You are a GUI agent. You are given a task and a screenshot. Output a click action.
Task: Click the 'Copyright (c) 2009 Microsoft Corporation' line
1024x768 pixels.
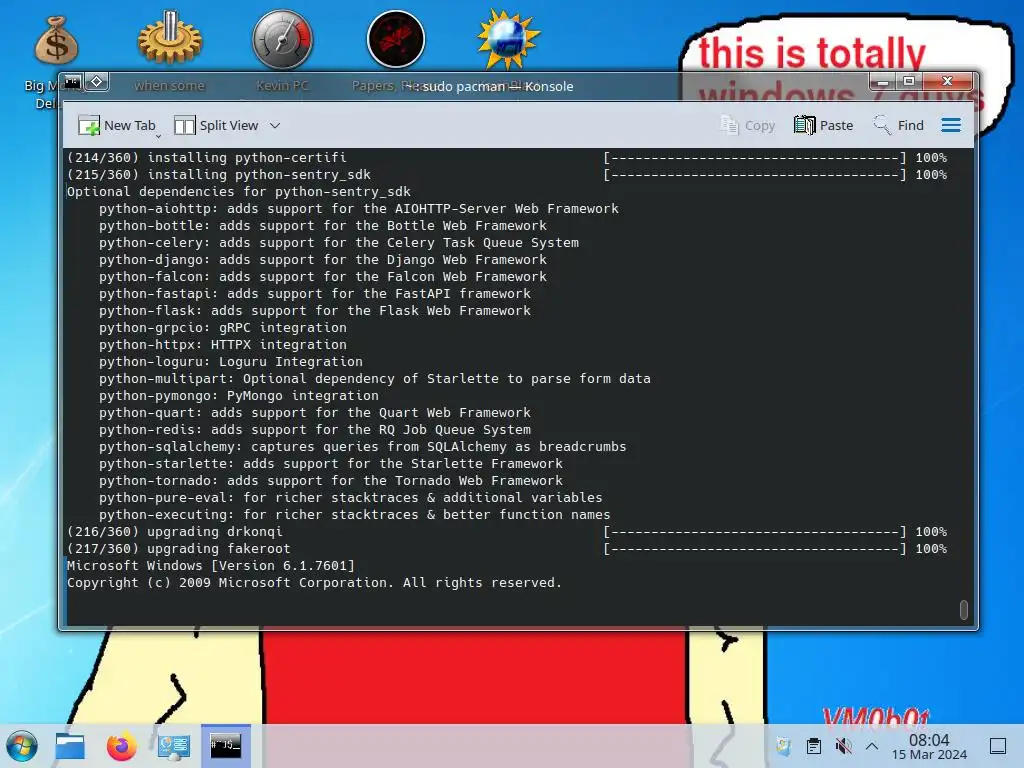pos(314,583)
